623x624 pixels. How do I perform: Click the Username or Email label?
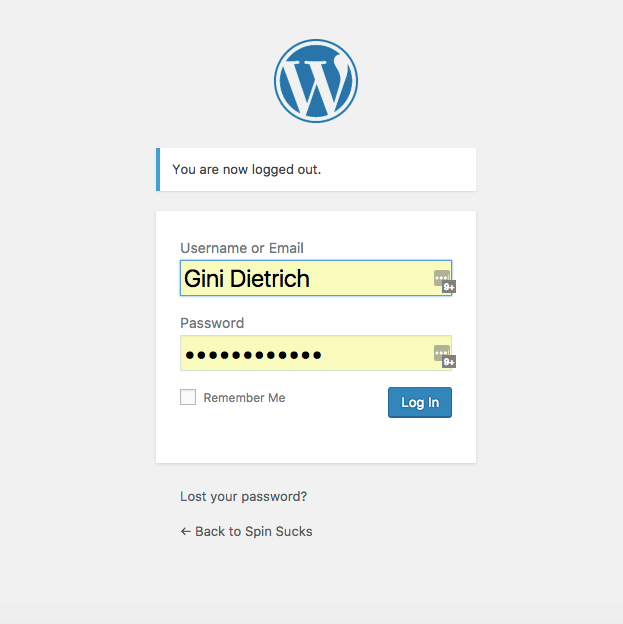[242, 248]
